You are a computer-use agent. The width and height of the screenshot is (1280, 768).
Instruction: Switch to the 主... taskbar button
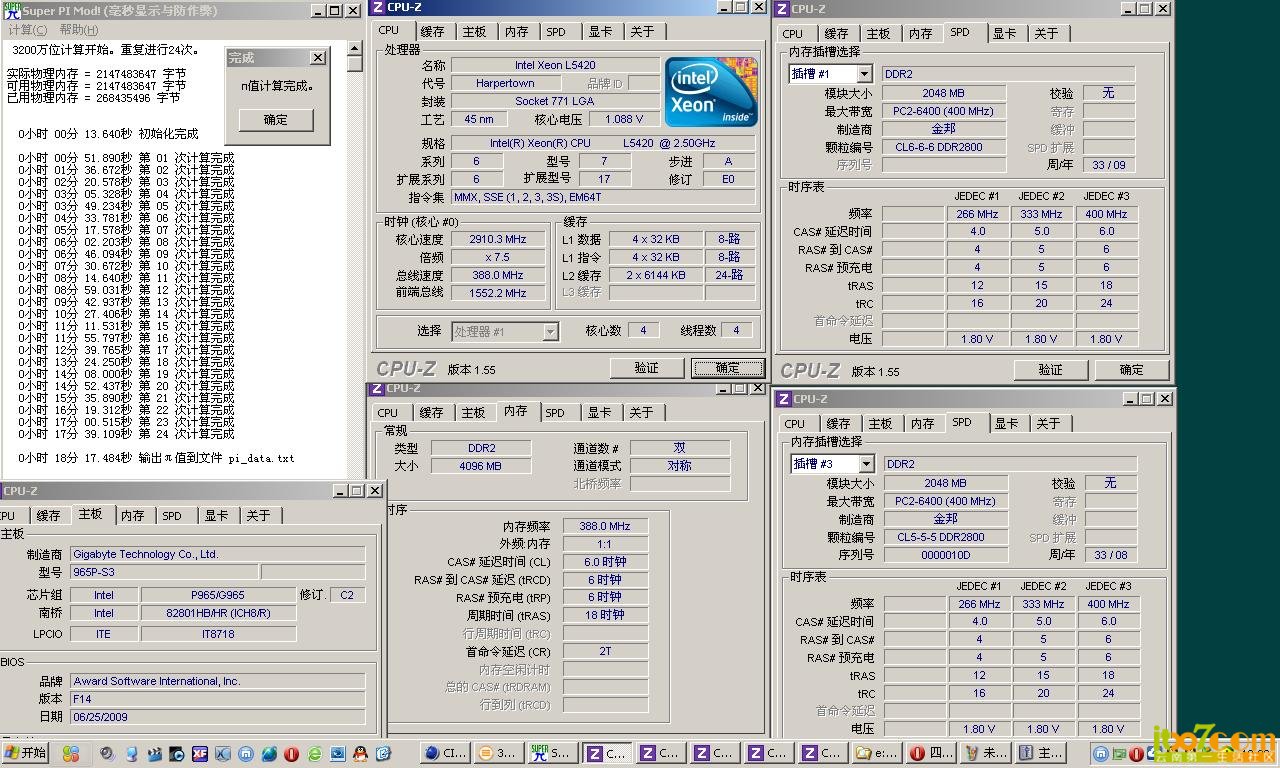click(x=1040, y=753)
